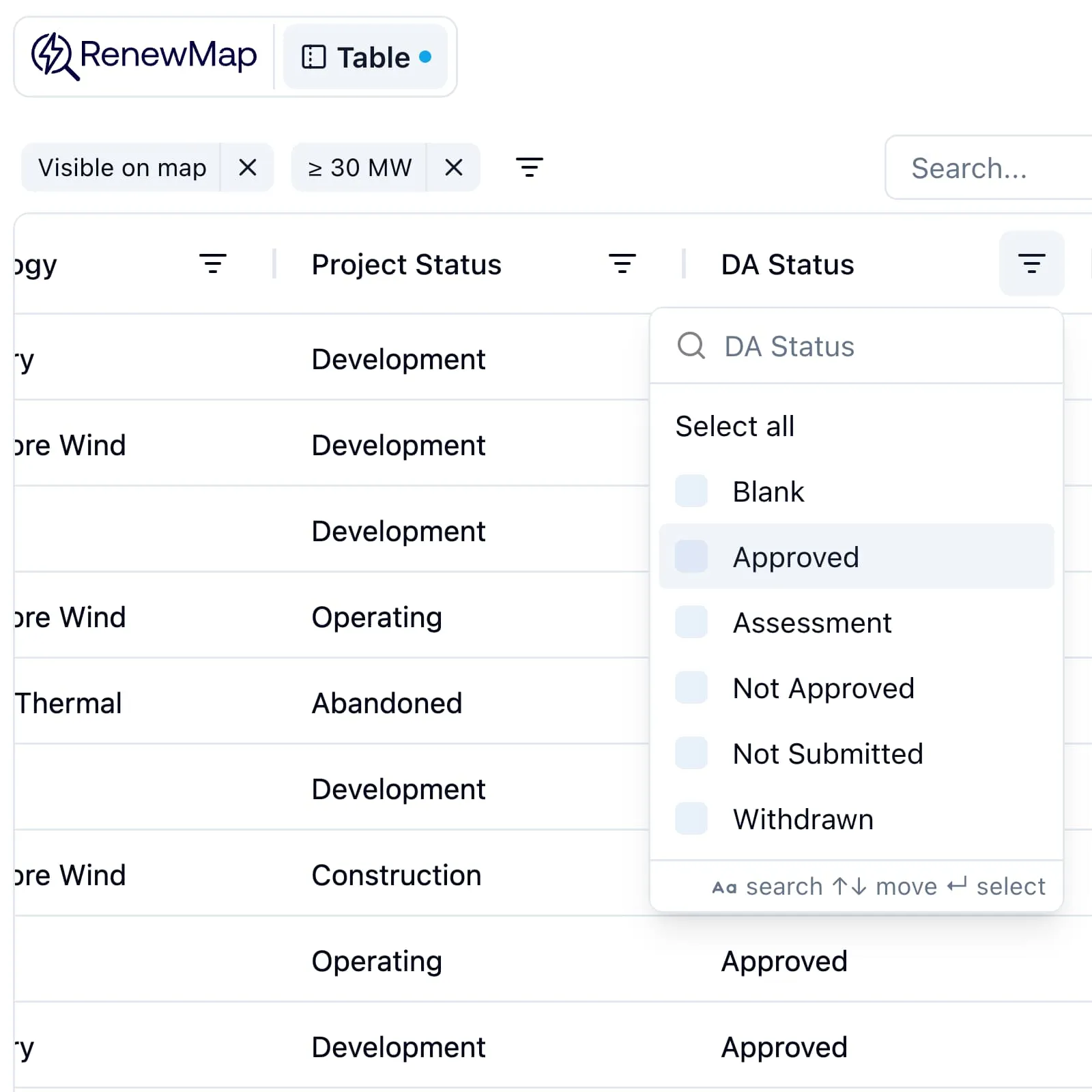Check the Approved checkbox
Viewport: 1092px width, 1092px height.
691,556
